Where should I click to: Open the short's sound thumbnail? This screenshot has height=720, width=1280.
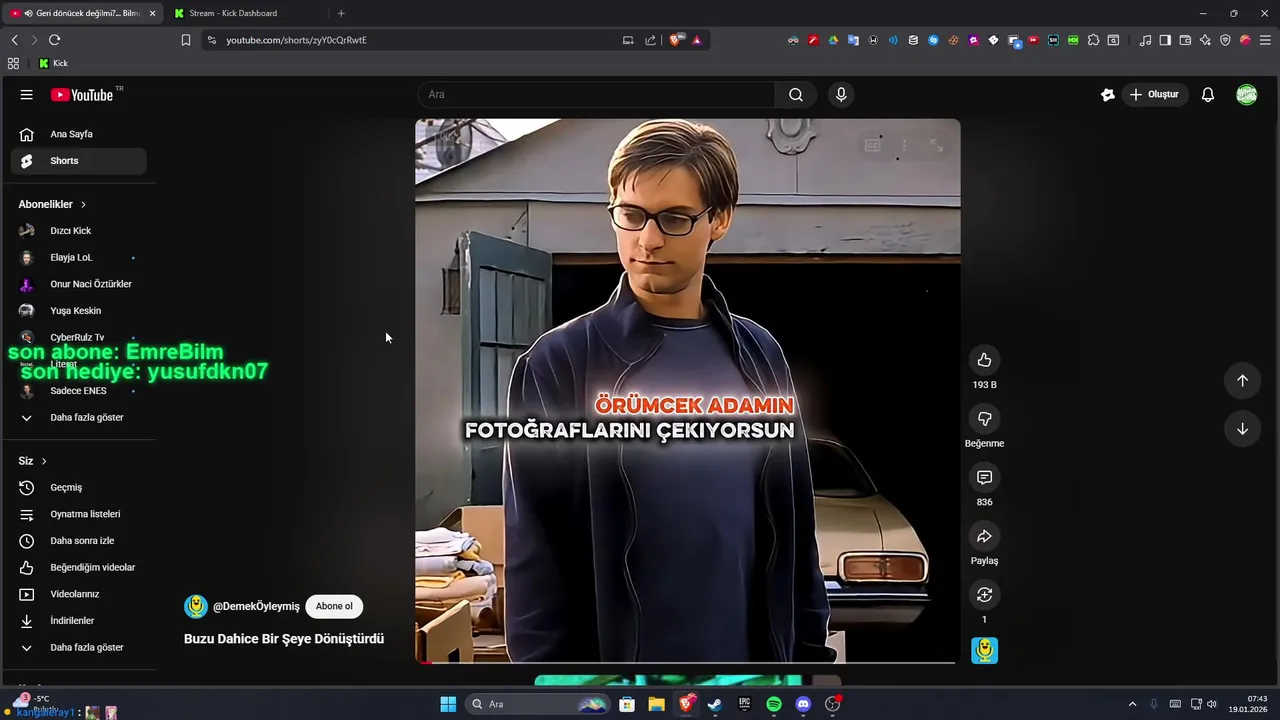point(984,651)
